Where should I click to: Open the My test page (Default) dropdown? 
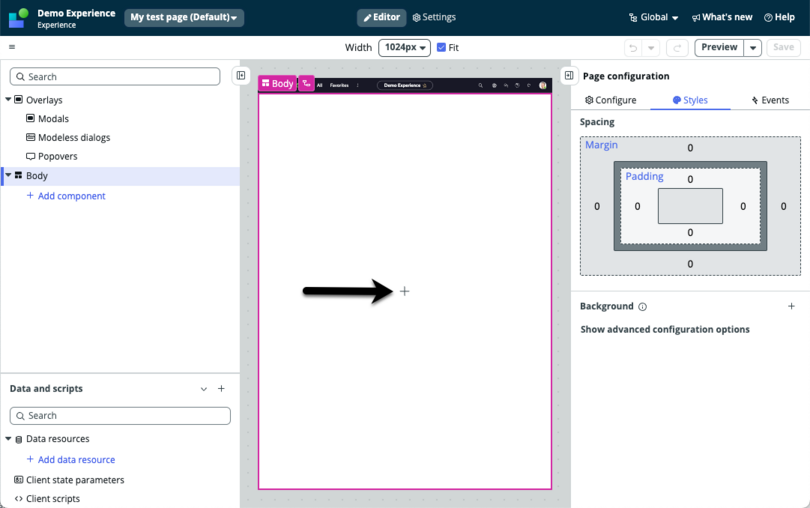(x=184, y=17)
